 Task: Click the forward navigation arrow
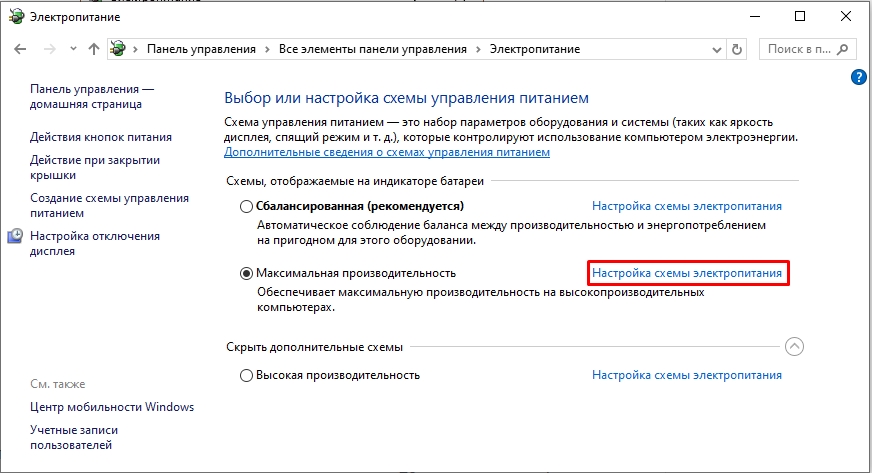click(47, 49)
